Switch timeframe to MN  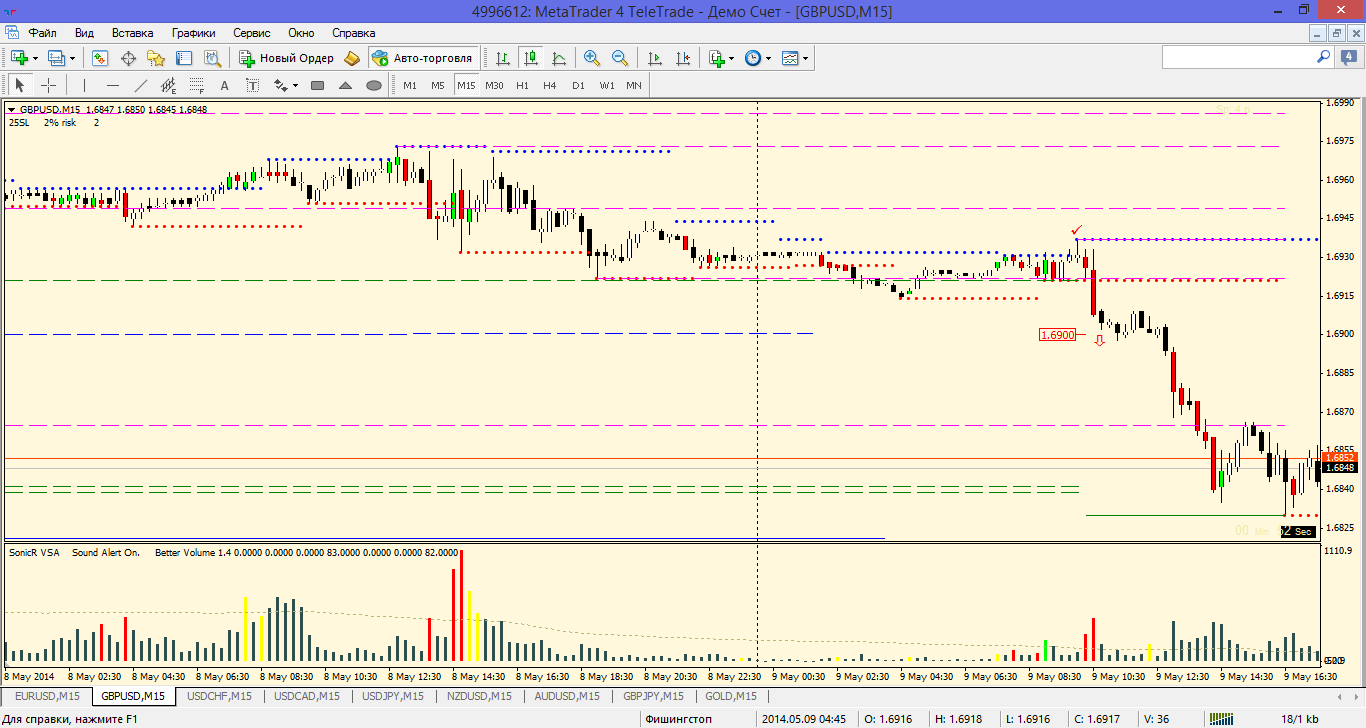point(634,85)
